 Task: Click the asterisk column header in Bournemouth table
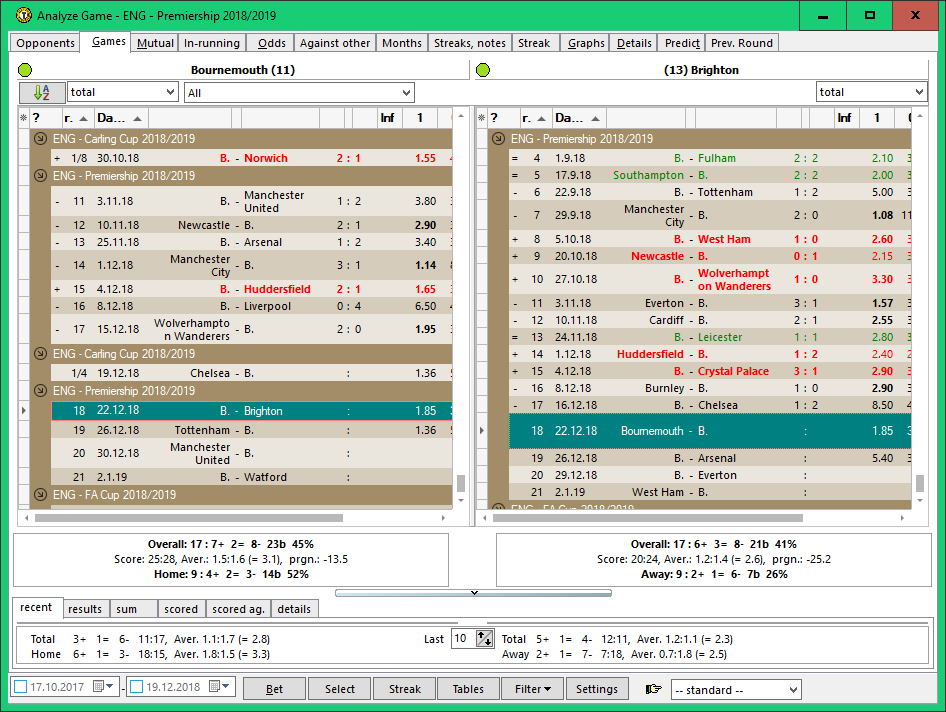click(24, 118)
